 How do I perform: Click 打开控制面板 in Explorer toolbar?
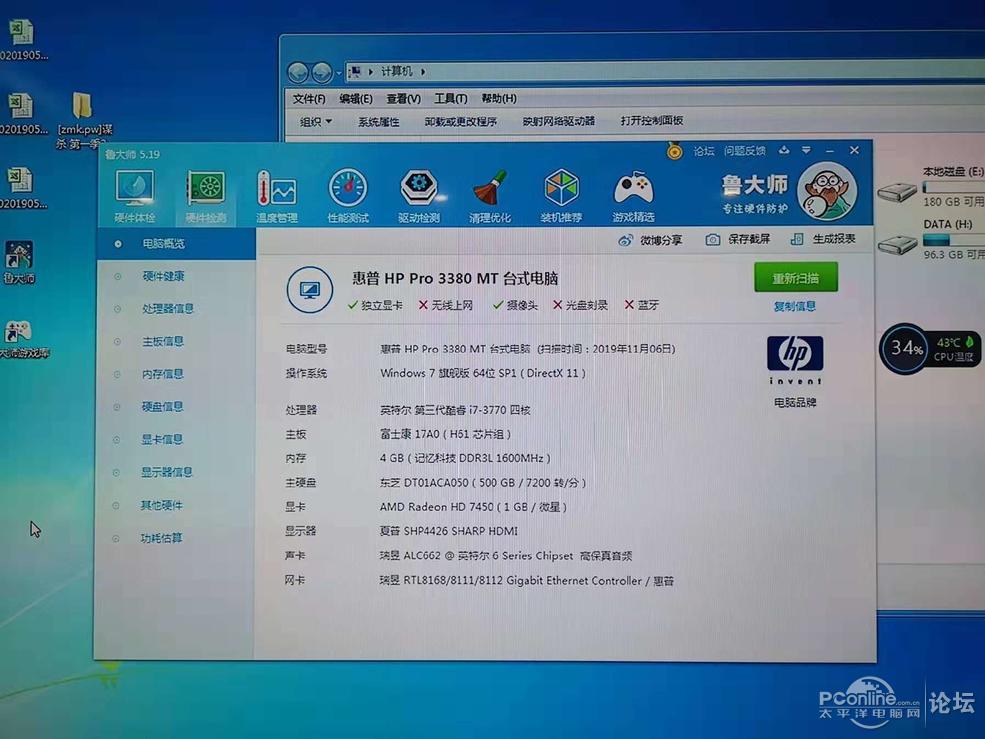651,120
